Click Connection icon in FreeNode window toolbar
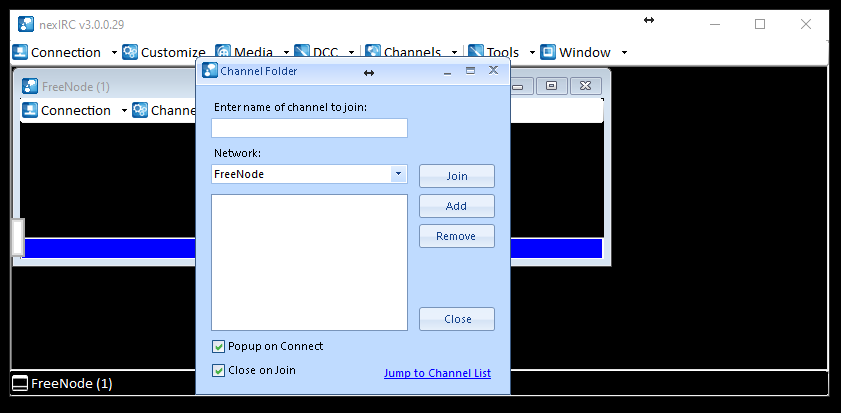 [30, 110]
